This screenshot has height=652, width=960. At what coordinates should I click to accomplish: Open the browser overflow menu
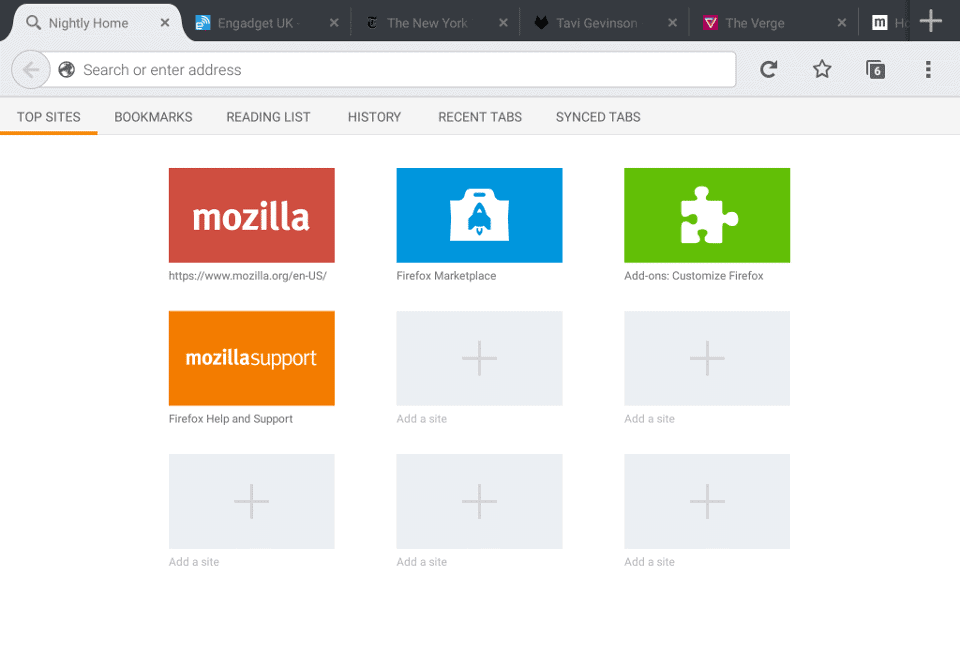tap(928, 69)
